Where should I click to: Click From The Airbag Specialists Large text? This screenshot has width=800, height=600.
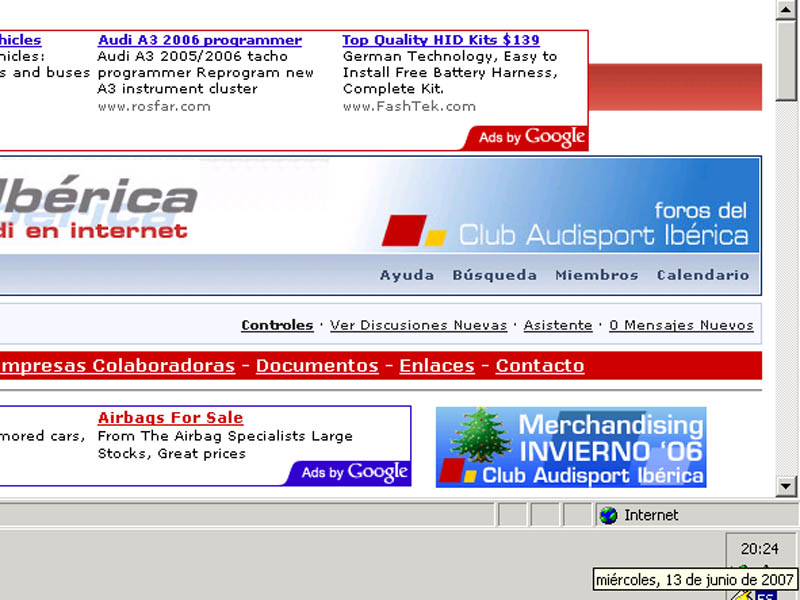tap(225, 436)
